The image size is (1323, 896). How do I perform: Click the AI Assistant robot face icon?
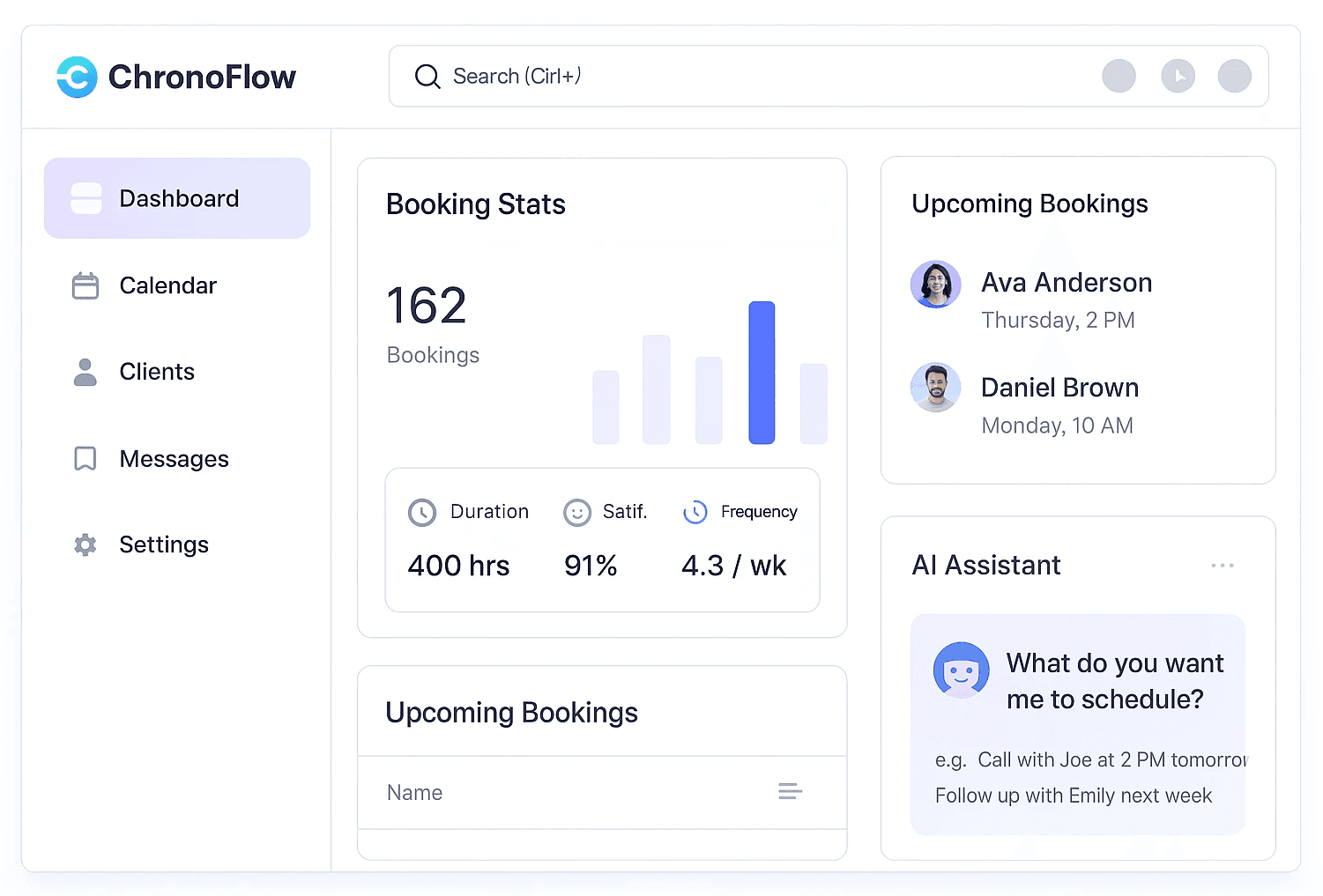click(x=961, y=670)
